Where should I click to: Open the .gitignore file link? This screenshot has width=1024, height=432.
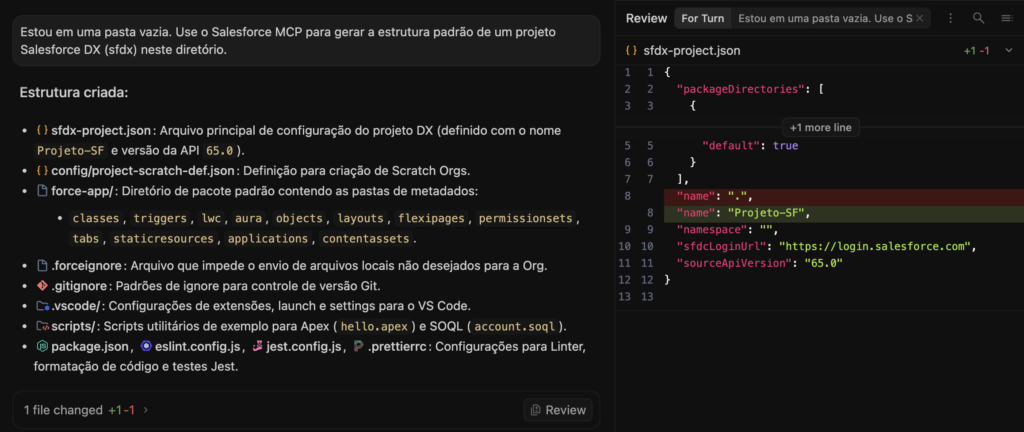click(x=79, y=286)
